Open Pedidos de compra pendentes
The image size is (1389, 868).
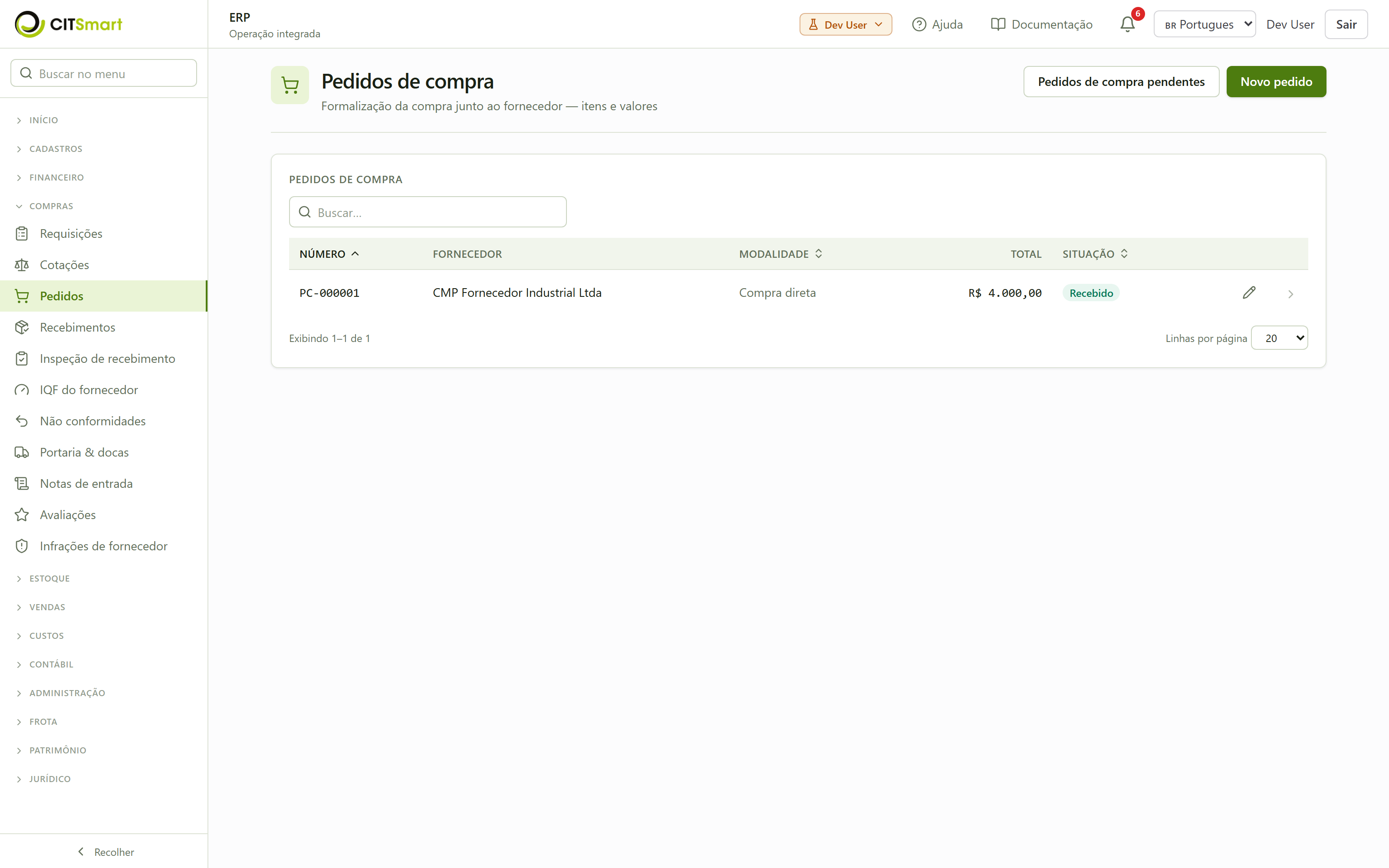coord(1121,82)
